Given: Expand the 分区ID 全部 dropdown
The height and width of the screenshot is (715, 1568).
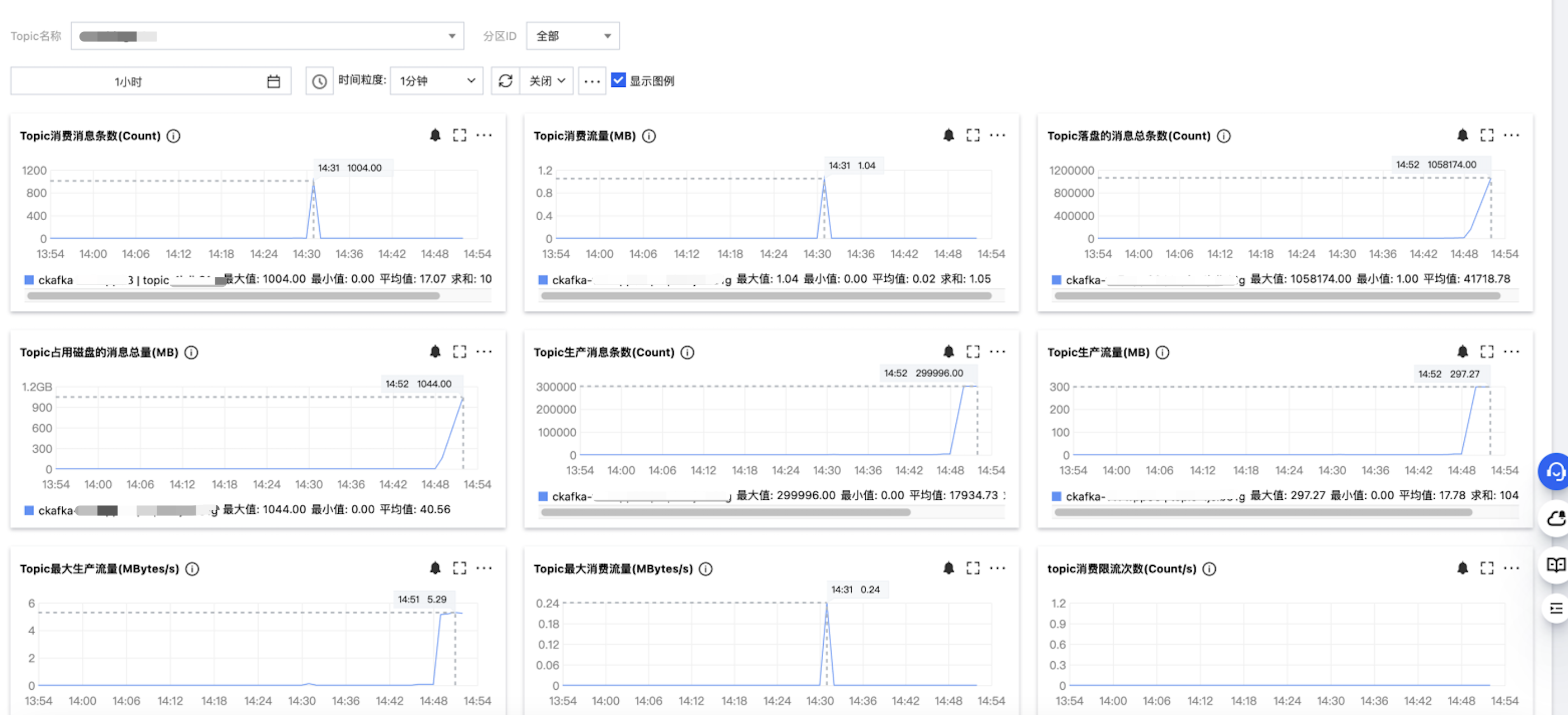Looking at the screenshot, I should (572, 36).
